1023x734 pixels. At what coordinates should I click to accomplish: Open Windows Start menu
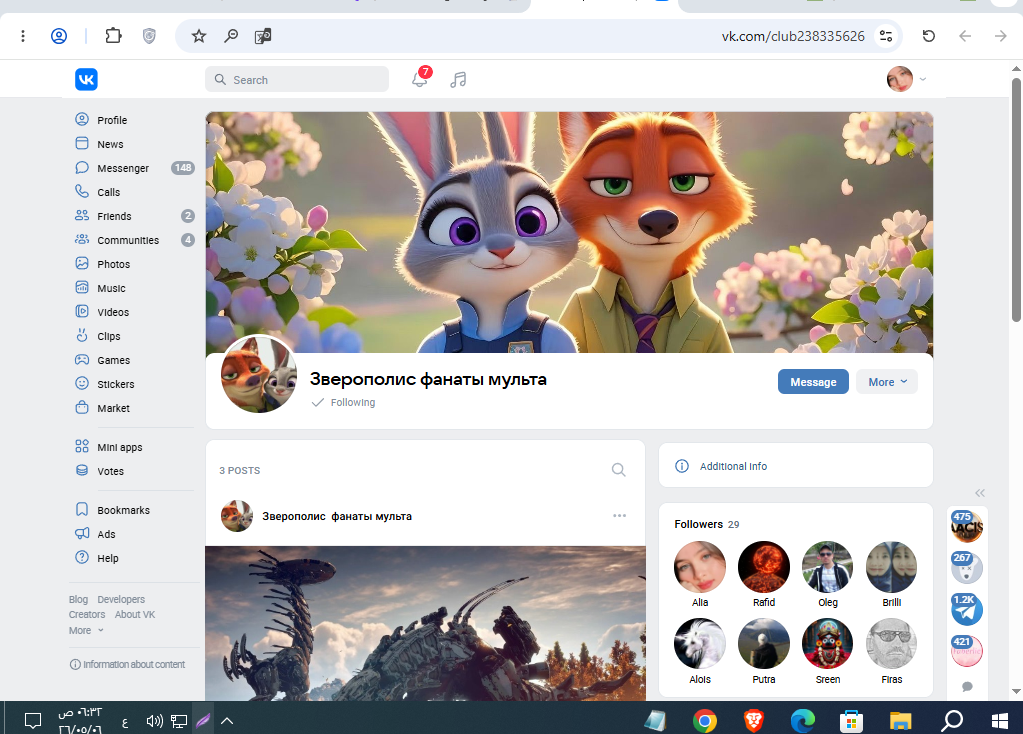coord(999,720)
